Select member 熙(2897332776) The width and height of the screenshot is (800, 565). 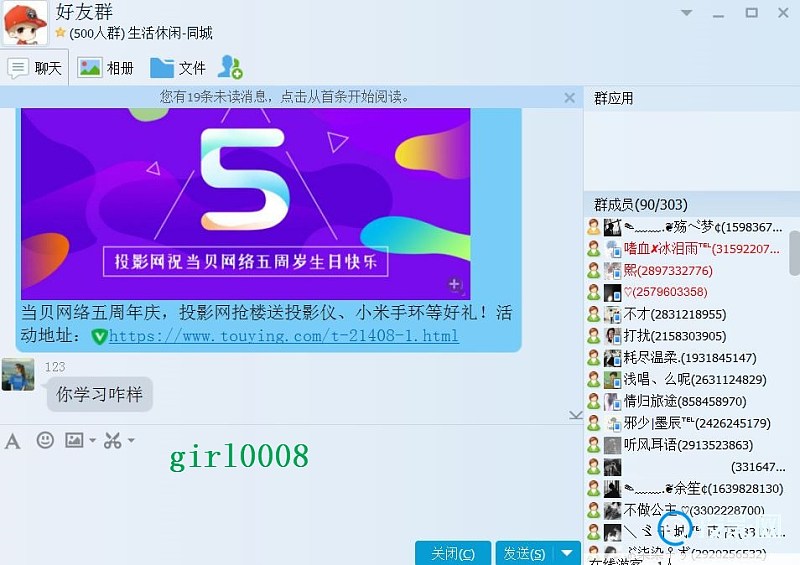click(688, 270)
